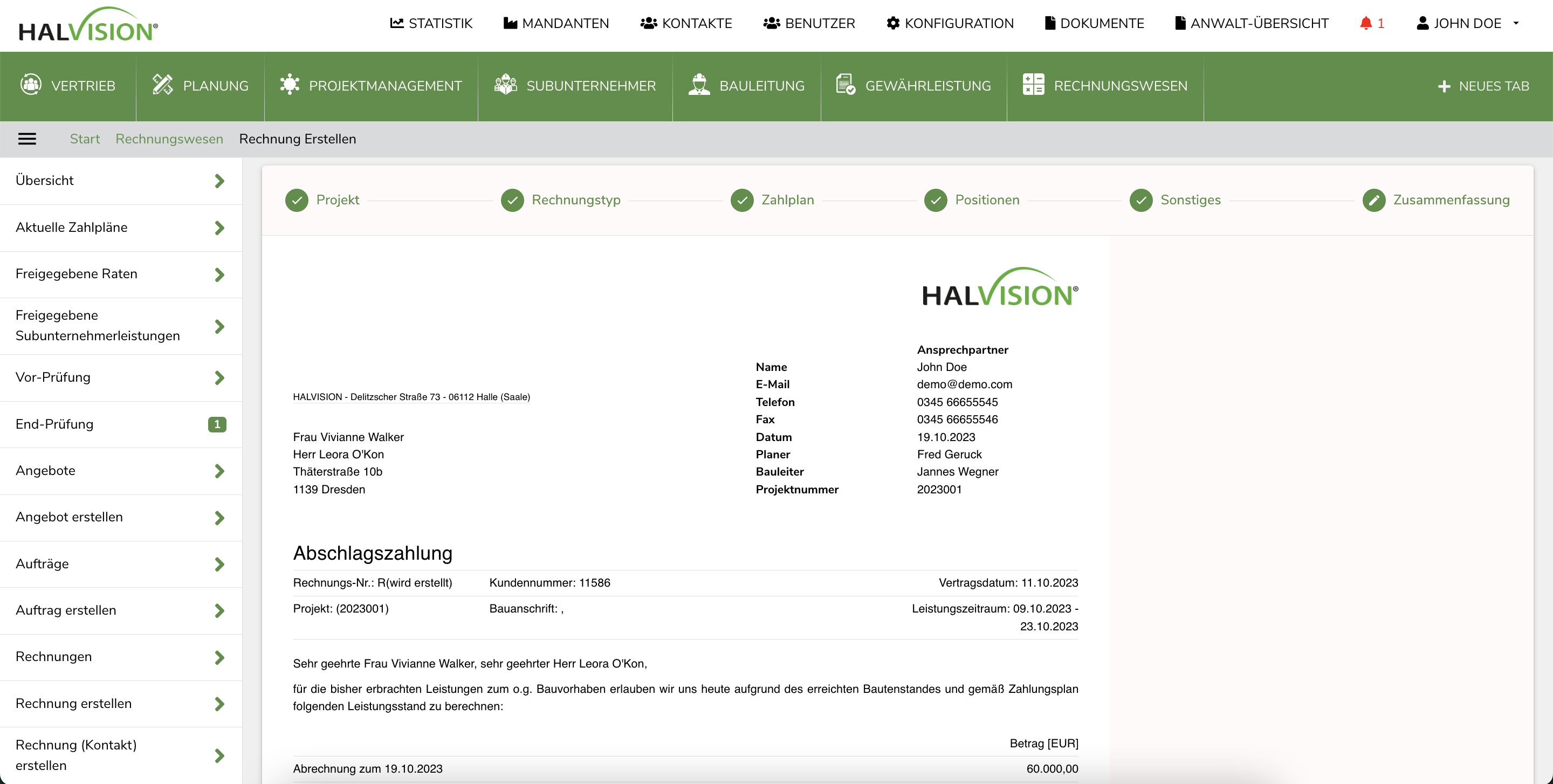The image size is (1553, 784).
Task: Click the Projekt step checkmark icon
Action: pyautogui.click(x=297, y=201)
